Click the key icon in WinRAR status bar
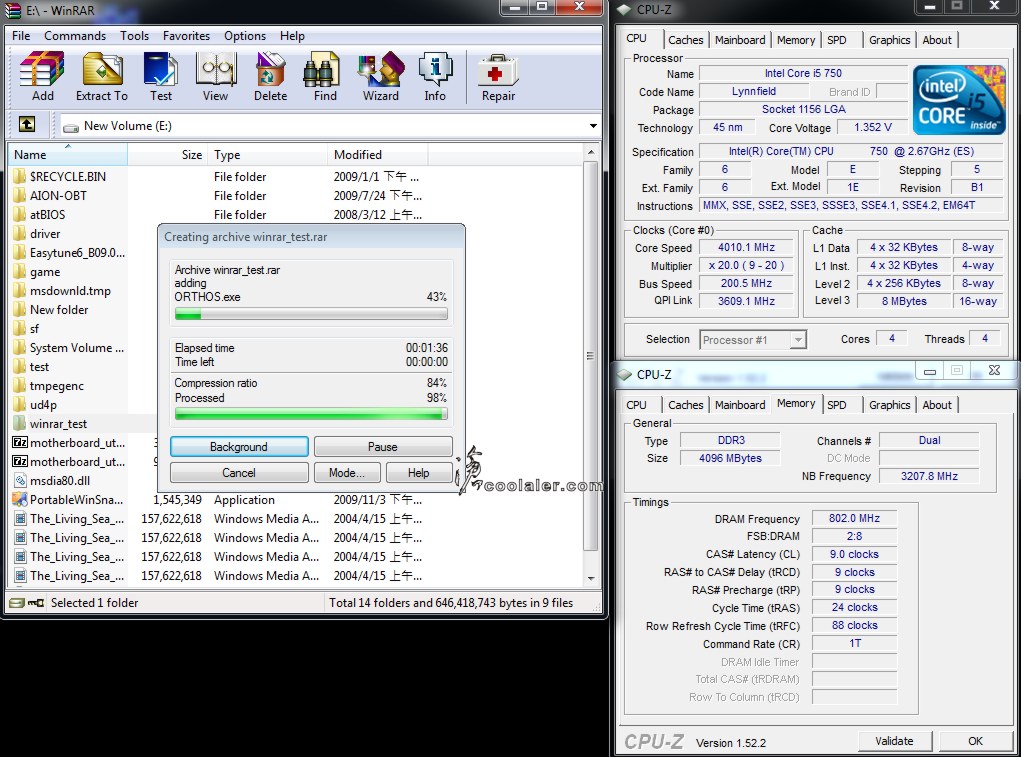This screenshot has height=757, width=1021. 36,603
